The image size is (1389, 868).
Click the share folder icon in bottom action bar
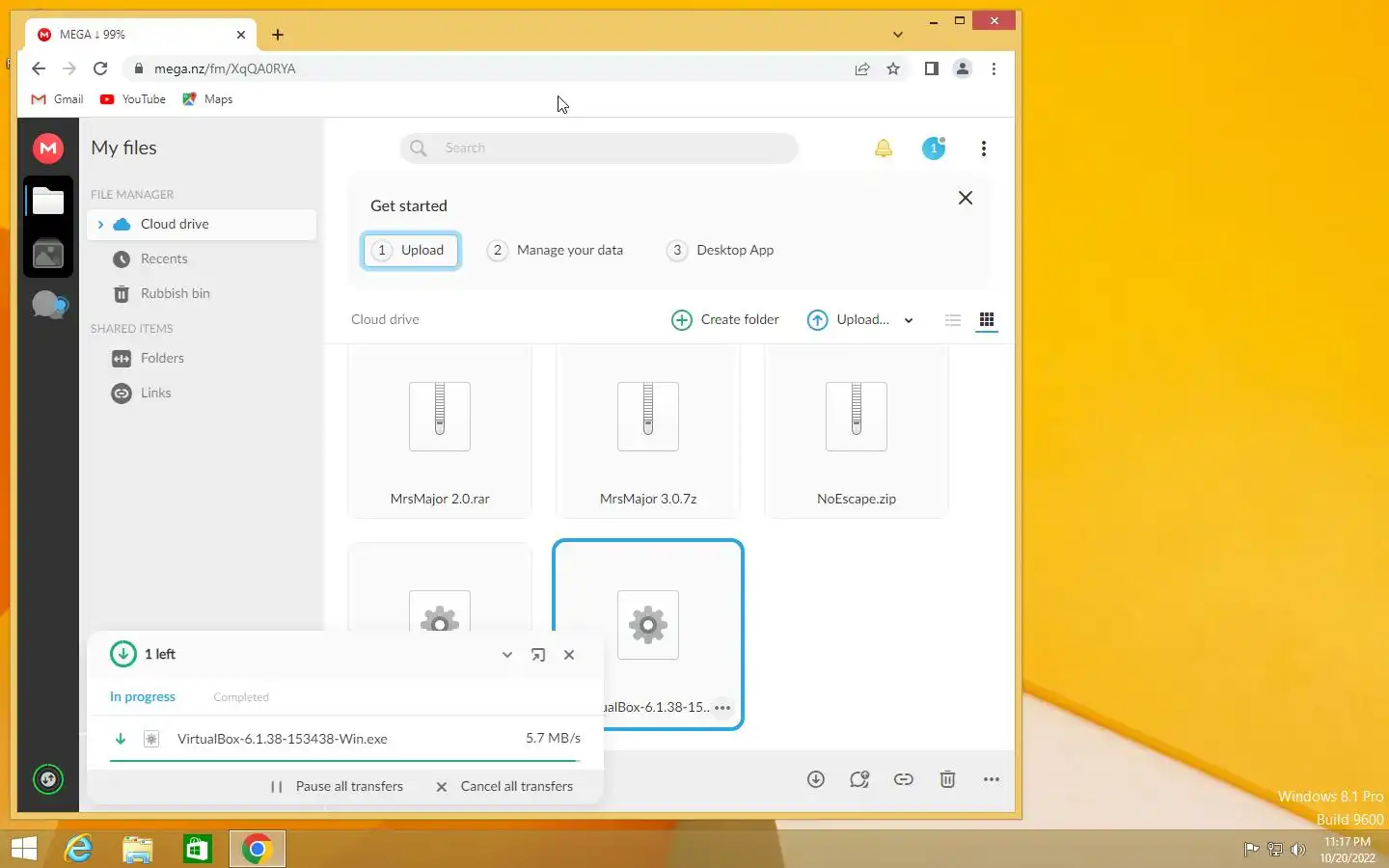[859, 779]
